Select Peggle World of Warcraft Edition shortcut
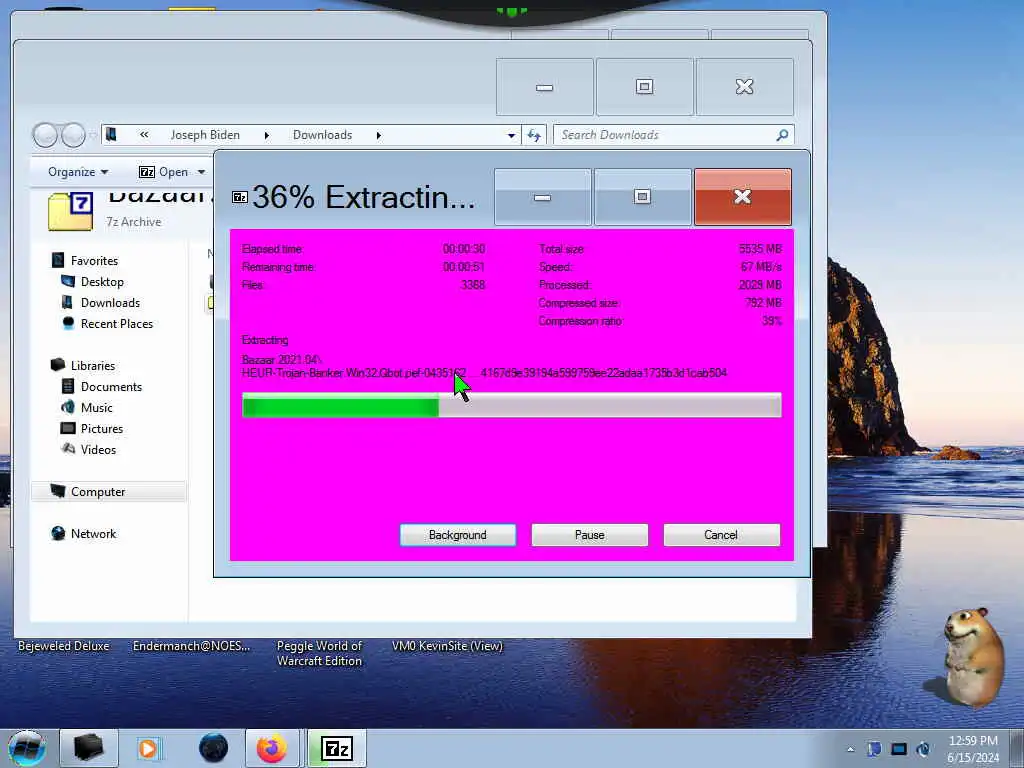Viewport: 1024px width, 768px height. pyautogui.click(x=319, y=653)
